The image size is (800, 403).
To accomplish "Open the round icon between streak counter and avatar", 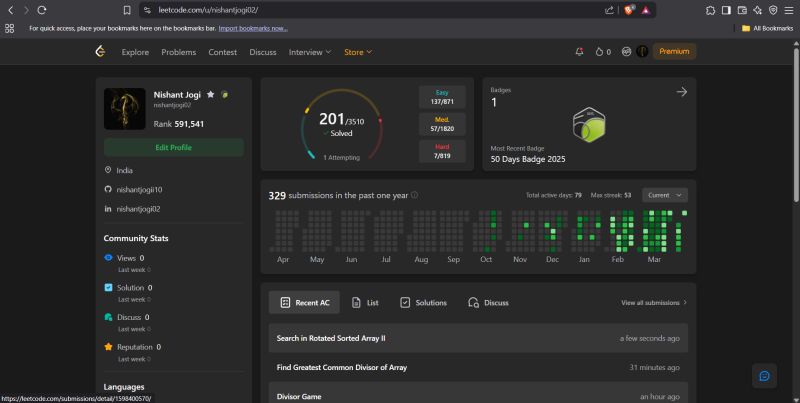I will point(626,52).
